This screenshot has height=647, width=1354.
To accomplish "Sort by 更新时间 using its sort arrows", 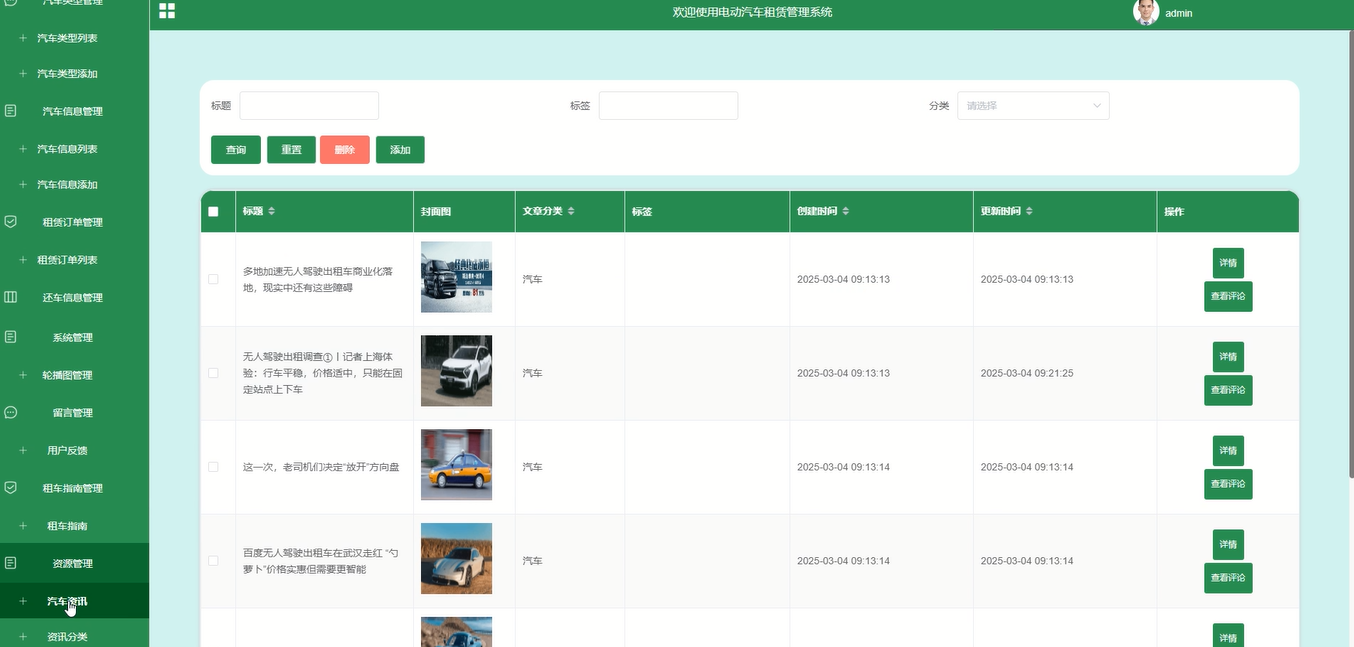I will pyautogui.click(x=1030, y=212).
